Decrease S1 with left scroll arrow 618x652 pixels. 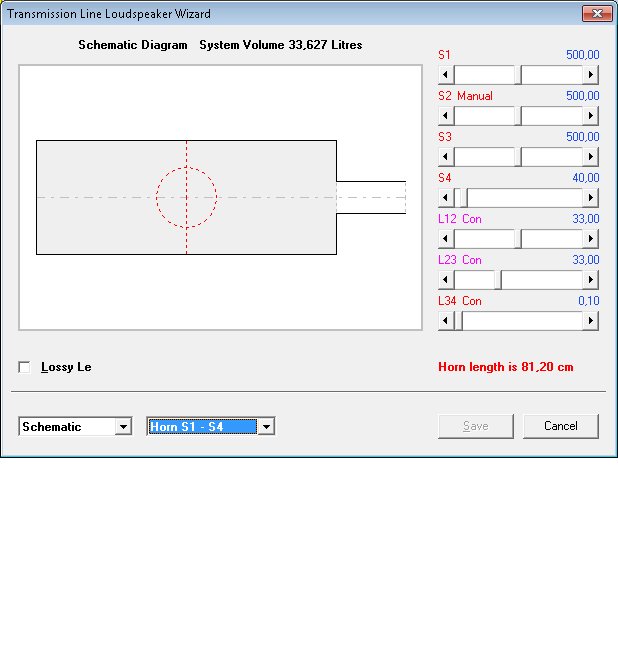[x=446, y=75]
